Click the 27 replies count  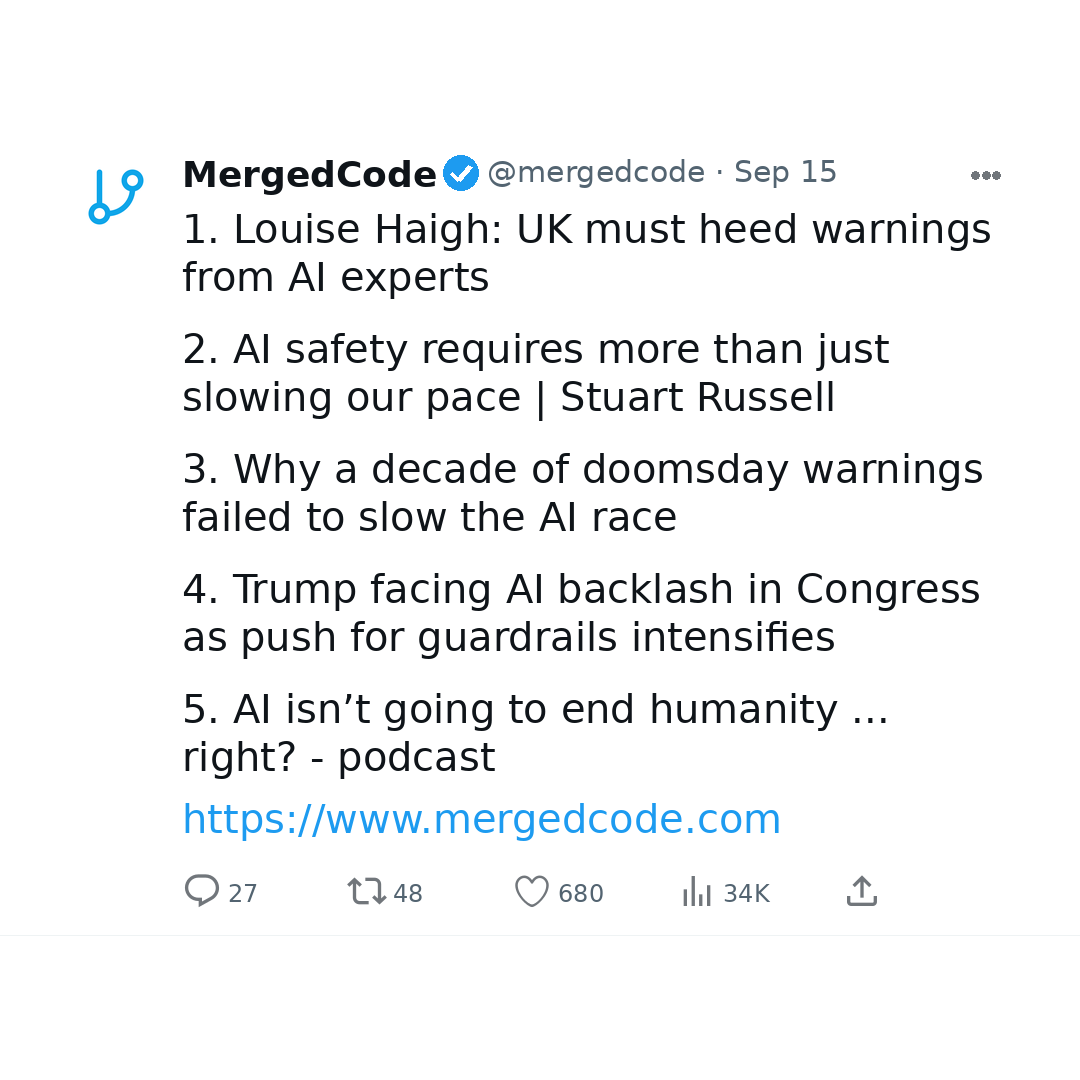[x=242, y=893]
